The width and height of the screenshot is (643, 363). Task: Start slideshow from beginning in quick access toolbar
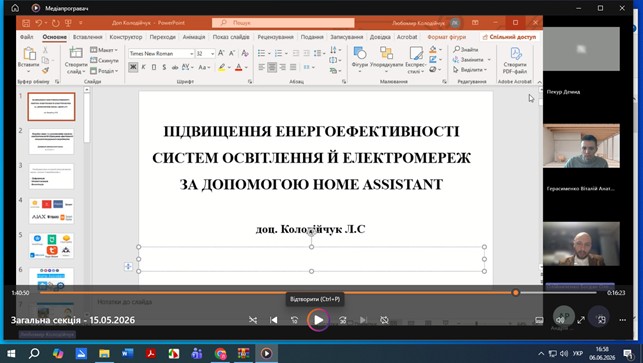click(68, 23)
